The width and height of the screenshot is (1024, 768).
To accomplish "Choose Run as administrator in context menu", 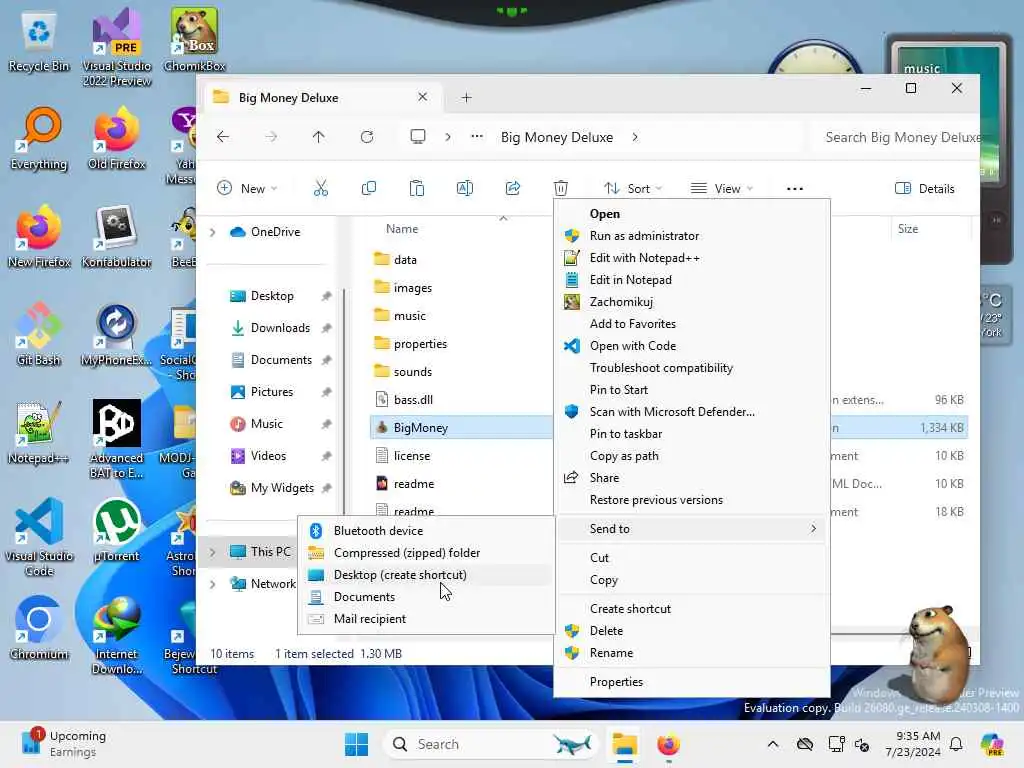I will pos(692,236).
